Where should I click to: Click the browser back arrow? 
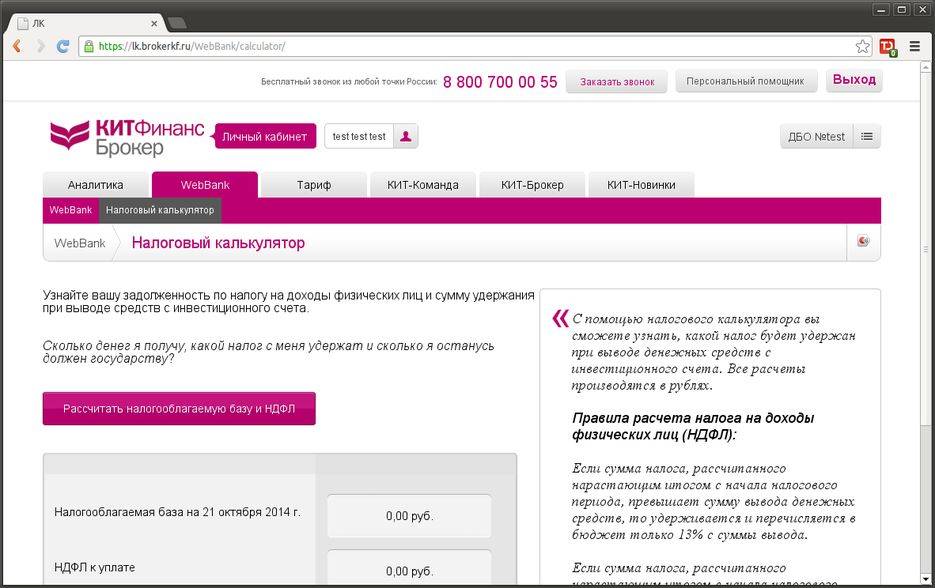pyautogui.click(x=17, y=46)
